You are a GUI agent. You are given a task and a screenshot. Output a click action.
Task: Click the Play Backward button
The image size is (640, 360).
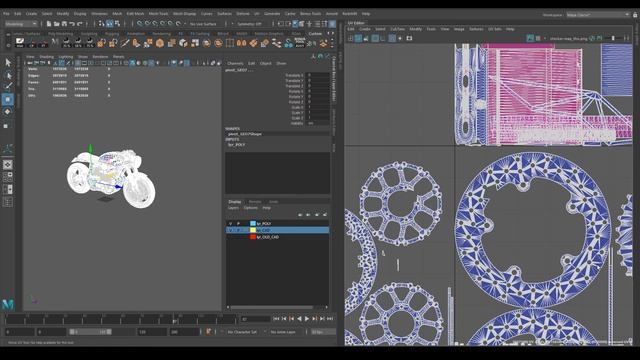(299, 319)
